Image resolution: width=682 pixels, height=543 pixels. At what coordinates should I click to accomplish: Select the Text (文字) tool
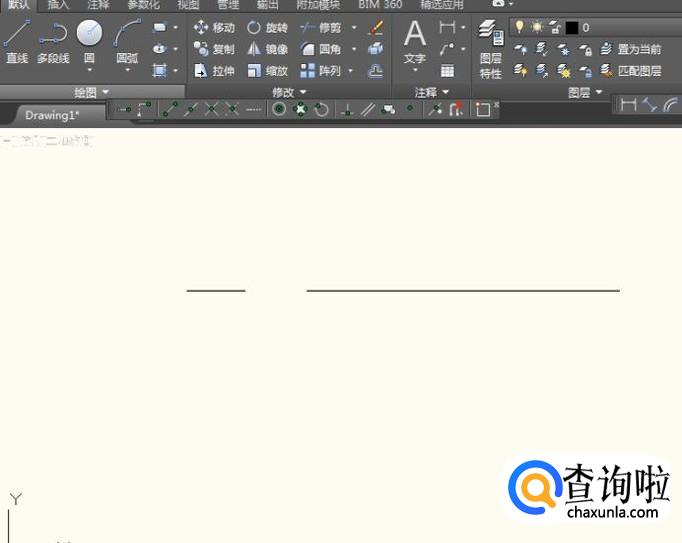tap(415, 42)
